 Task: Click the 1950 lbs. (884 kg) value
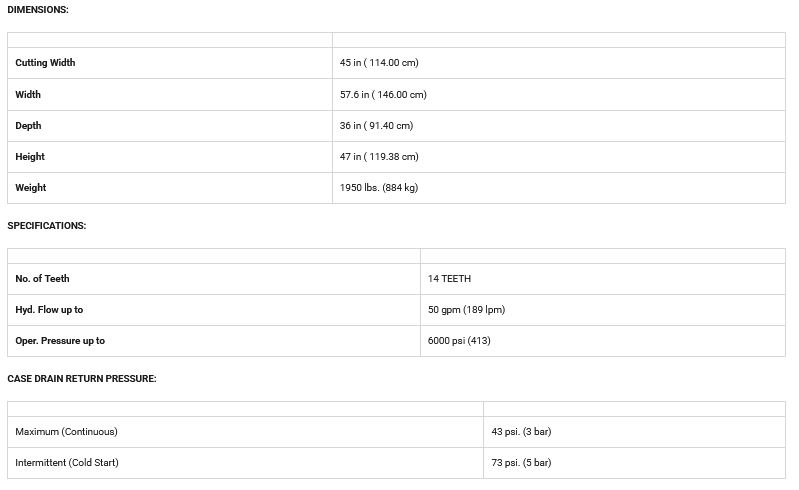[x=379, y=188]
